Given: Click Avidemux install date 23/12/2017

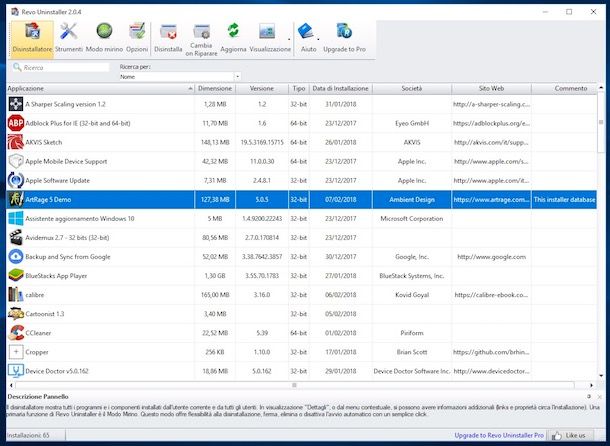Looking at the screenshot, I should 340,238.
